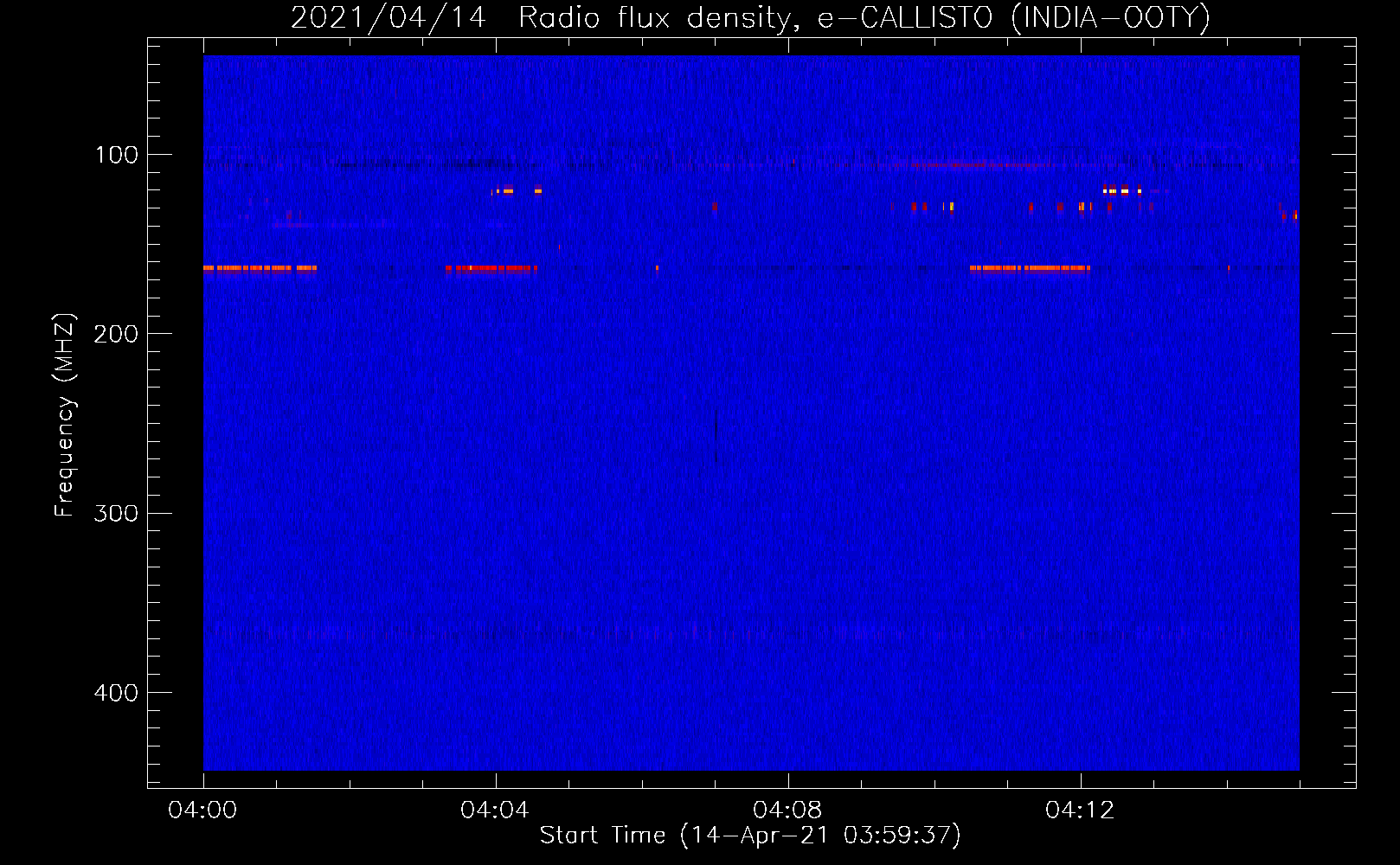Click the "Start Time (14-Apr-21 03:59:37)" label

click(750, 836)
